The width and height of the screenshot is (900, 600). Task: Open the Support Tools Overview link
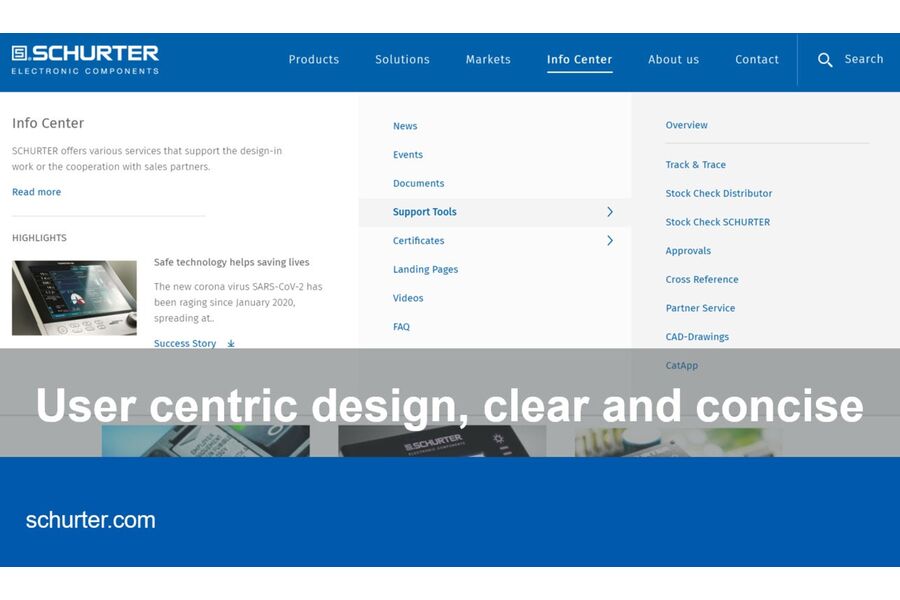pos(686,125)
